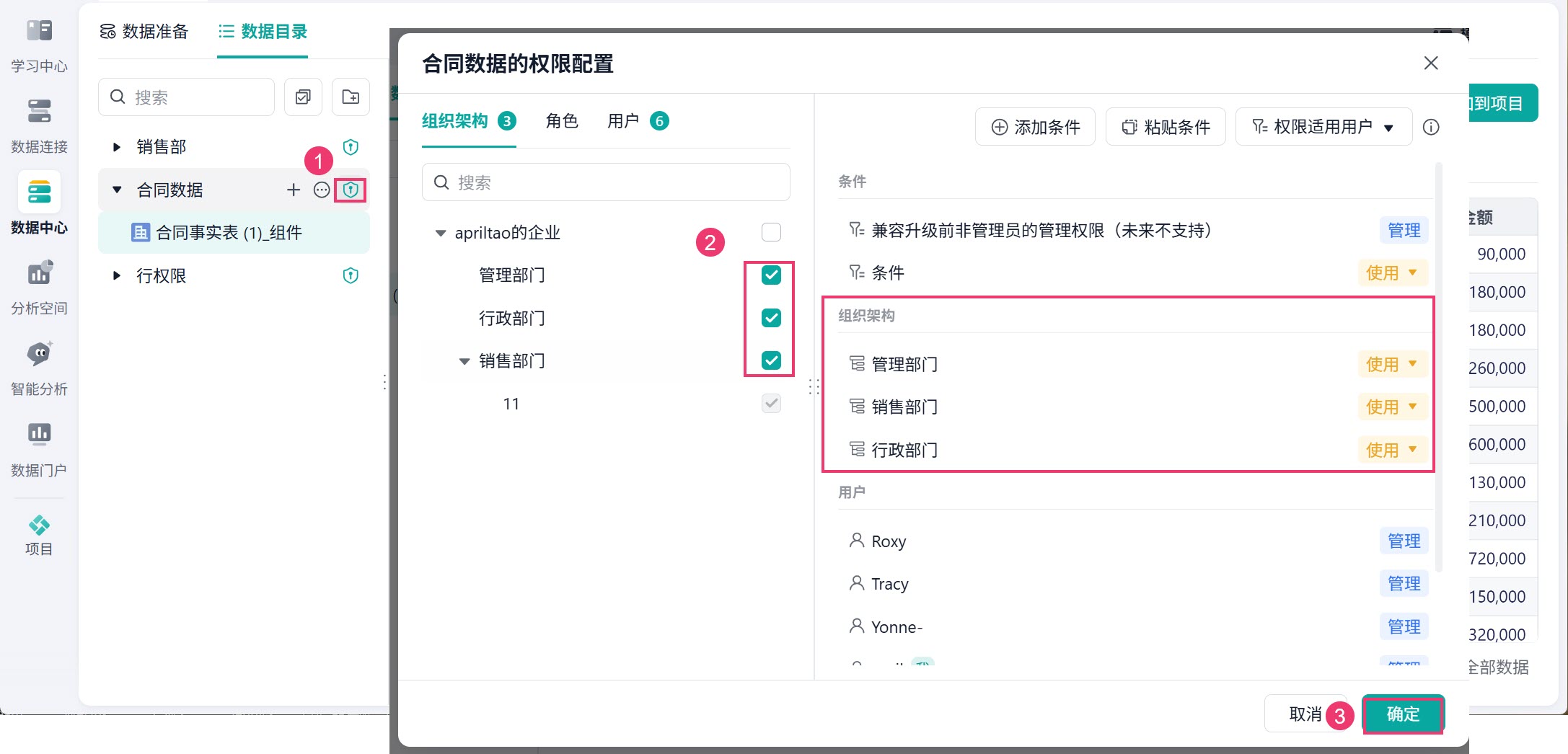Close the 合同数据的权限配置 dialog
The height and width of the screenshot is (754, 1568).
pyautogui.click(x=1431, y=63)
